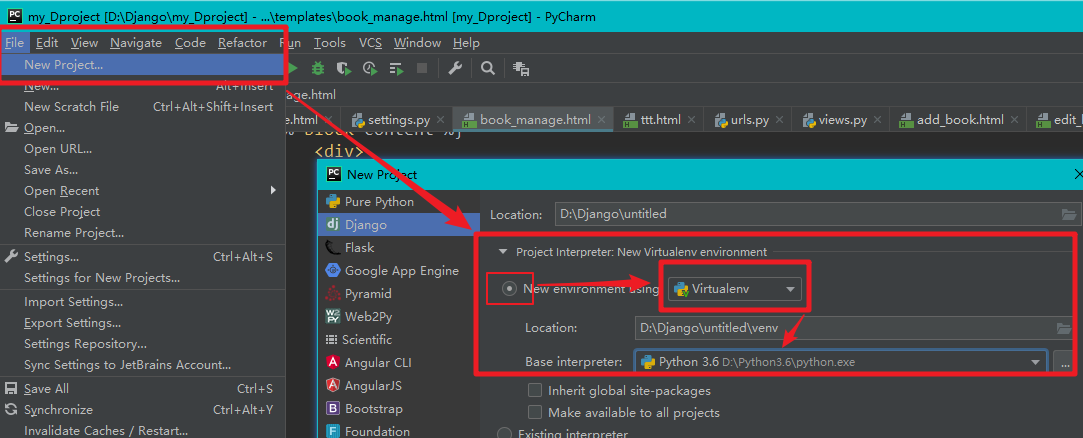
Task: Click Synchronize in File menu
Action: tap(142, 410)
